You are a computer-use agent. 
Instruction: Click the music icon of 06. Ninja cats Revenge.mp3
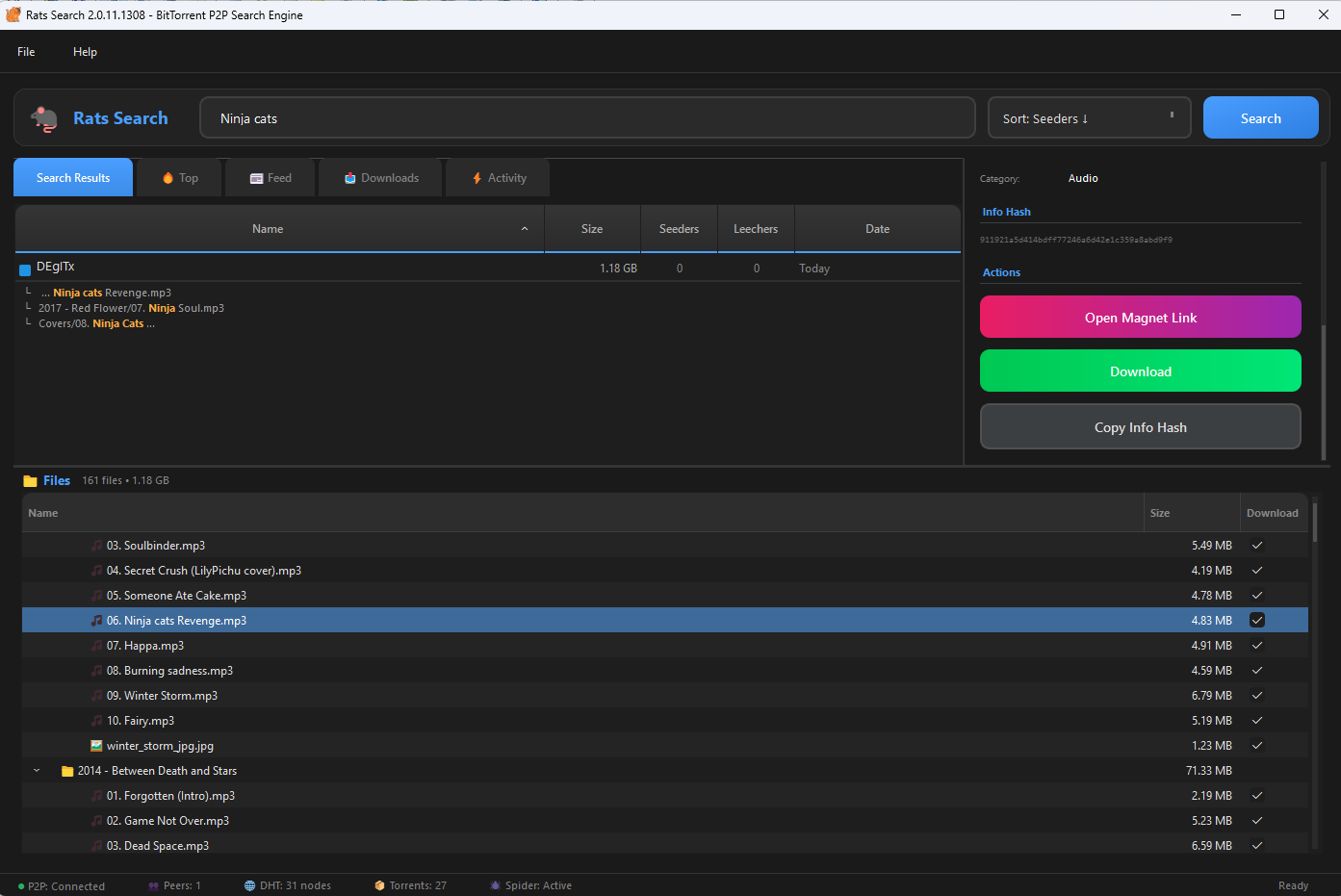pos(96,621)
